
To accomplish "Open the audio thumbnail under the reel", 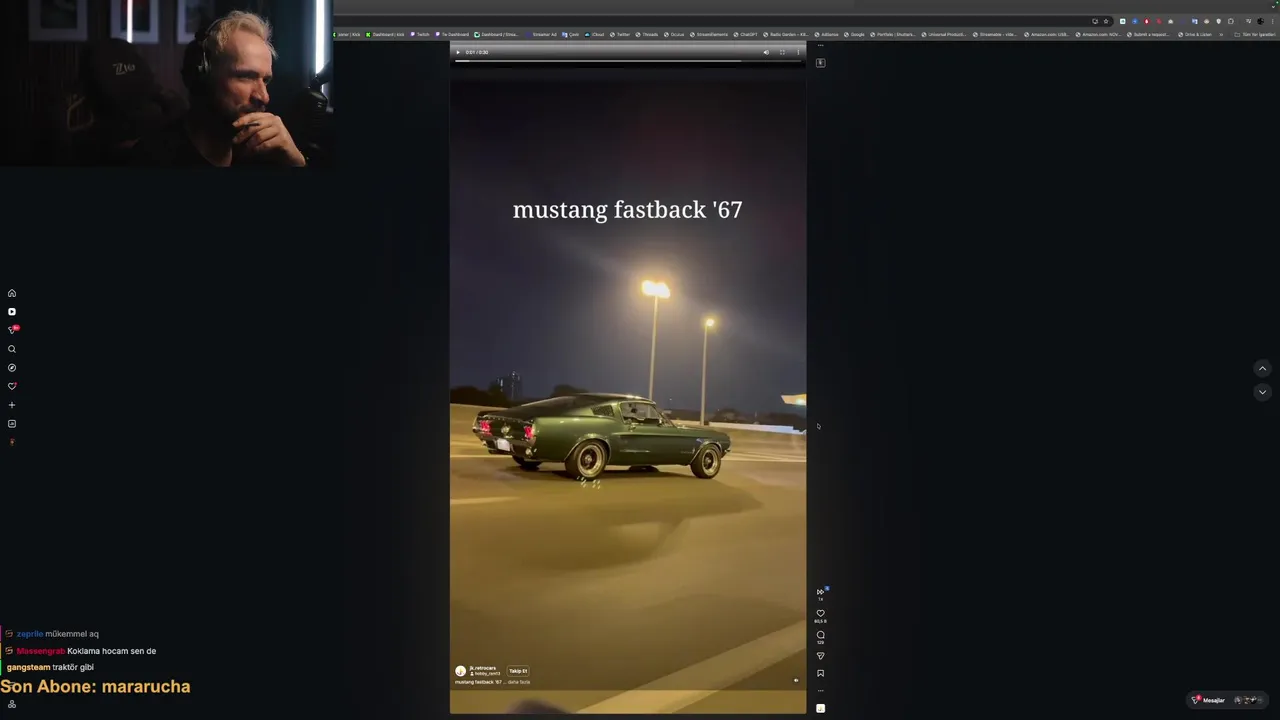I will [820, 708].
